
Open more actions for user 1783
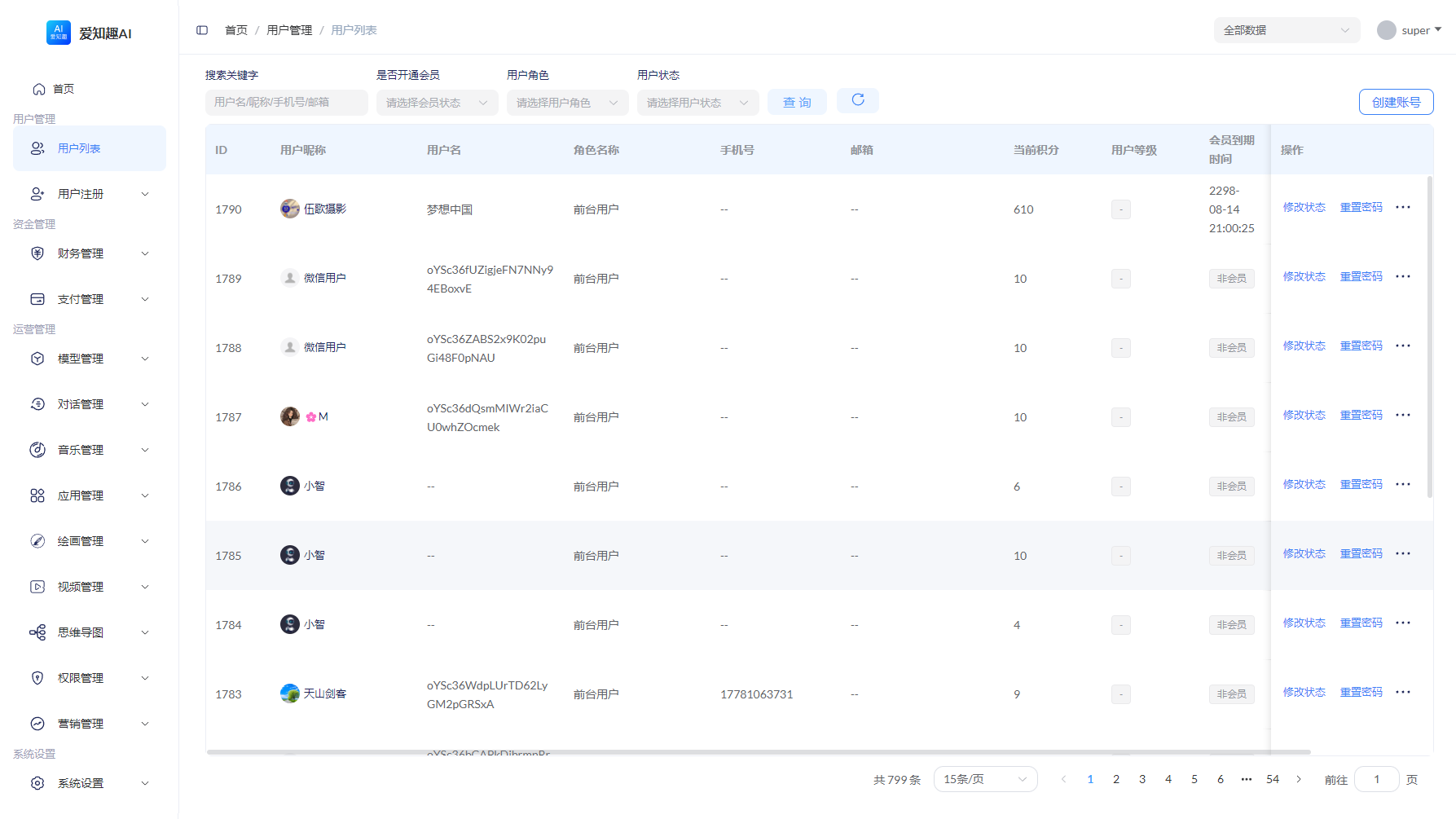pyautogui.click(x=1403, y=692)
